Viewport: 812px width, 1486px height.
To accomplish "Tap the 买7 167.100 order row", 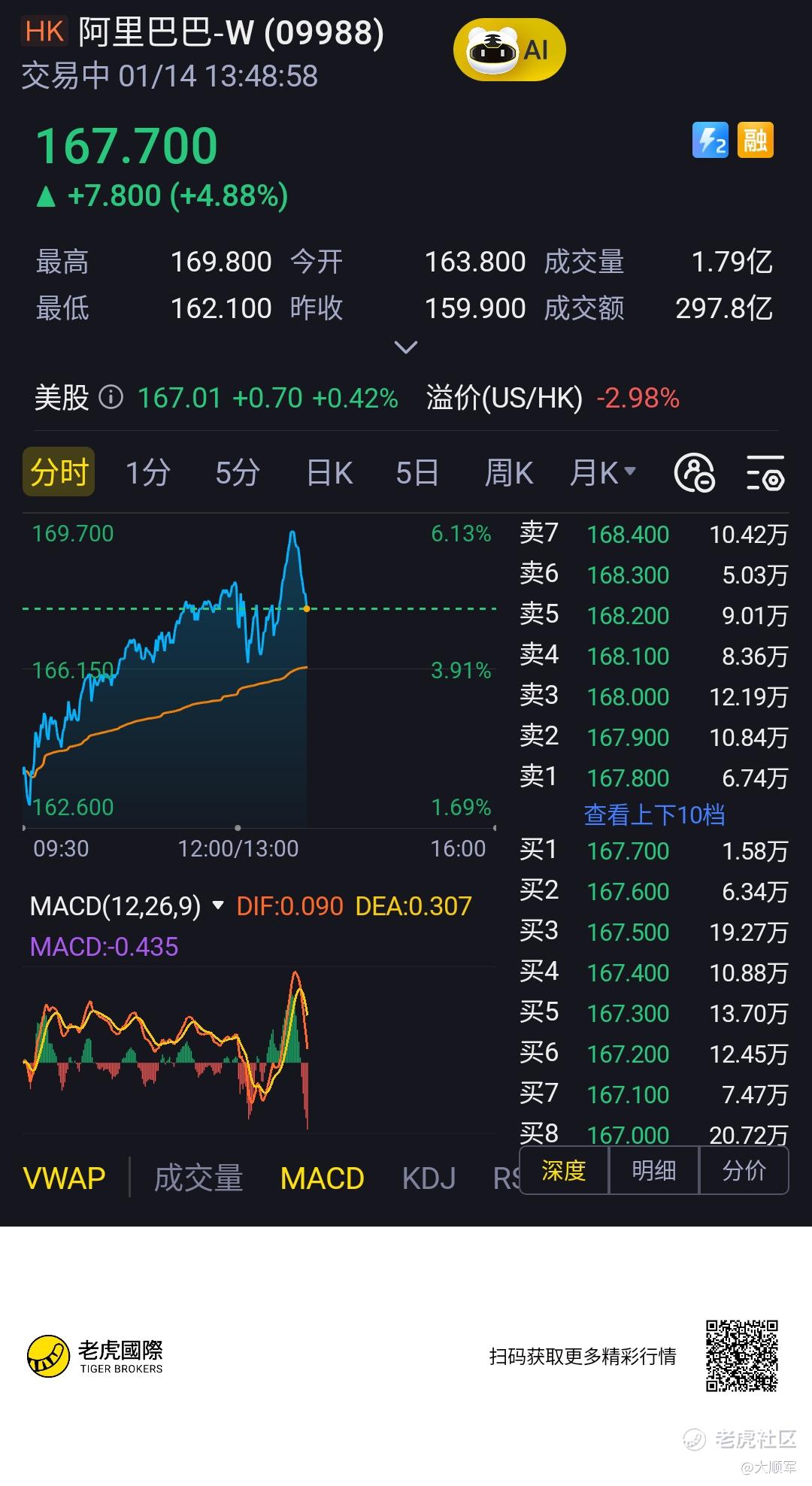I will [x=653, y=1094].
